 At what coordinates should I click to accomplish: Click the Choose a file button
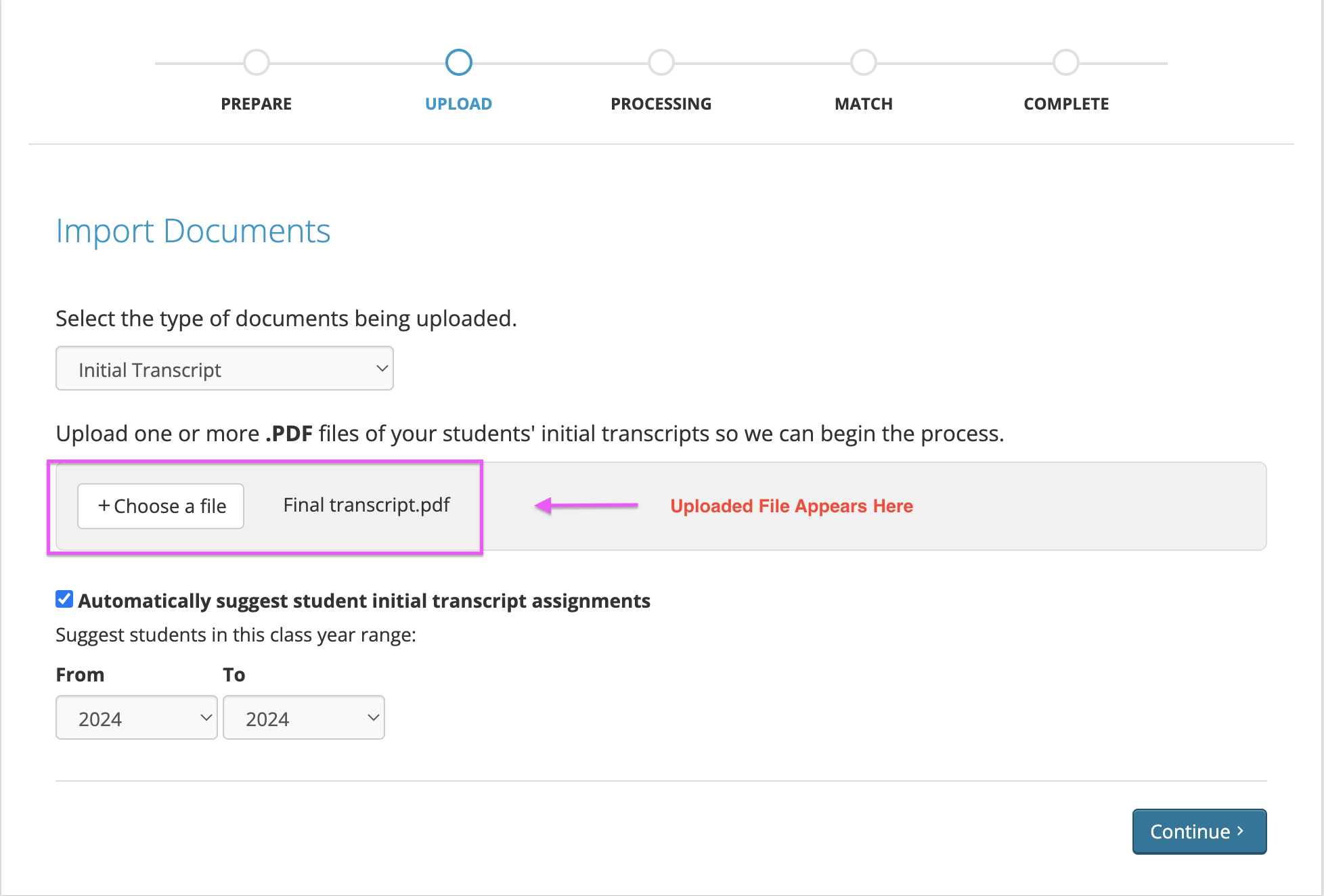click(161, 506)
